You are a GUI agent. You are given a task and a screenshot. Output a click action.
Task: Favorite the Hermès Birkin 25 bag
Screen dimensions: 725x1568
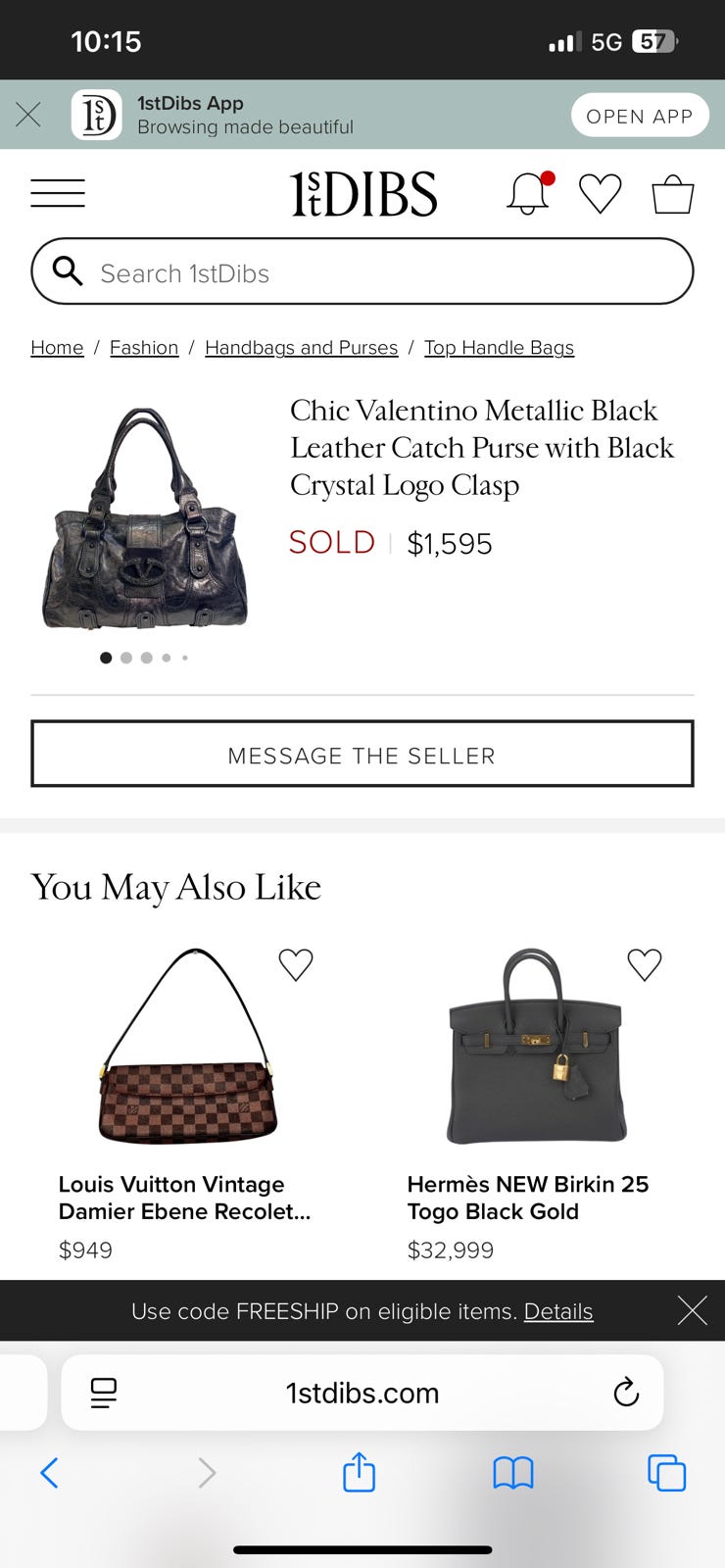click(644, 964)
